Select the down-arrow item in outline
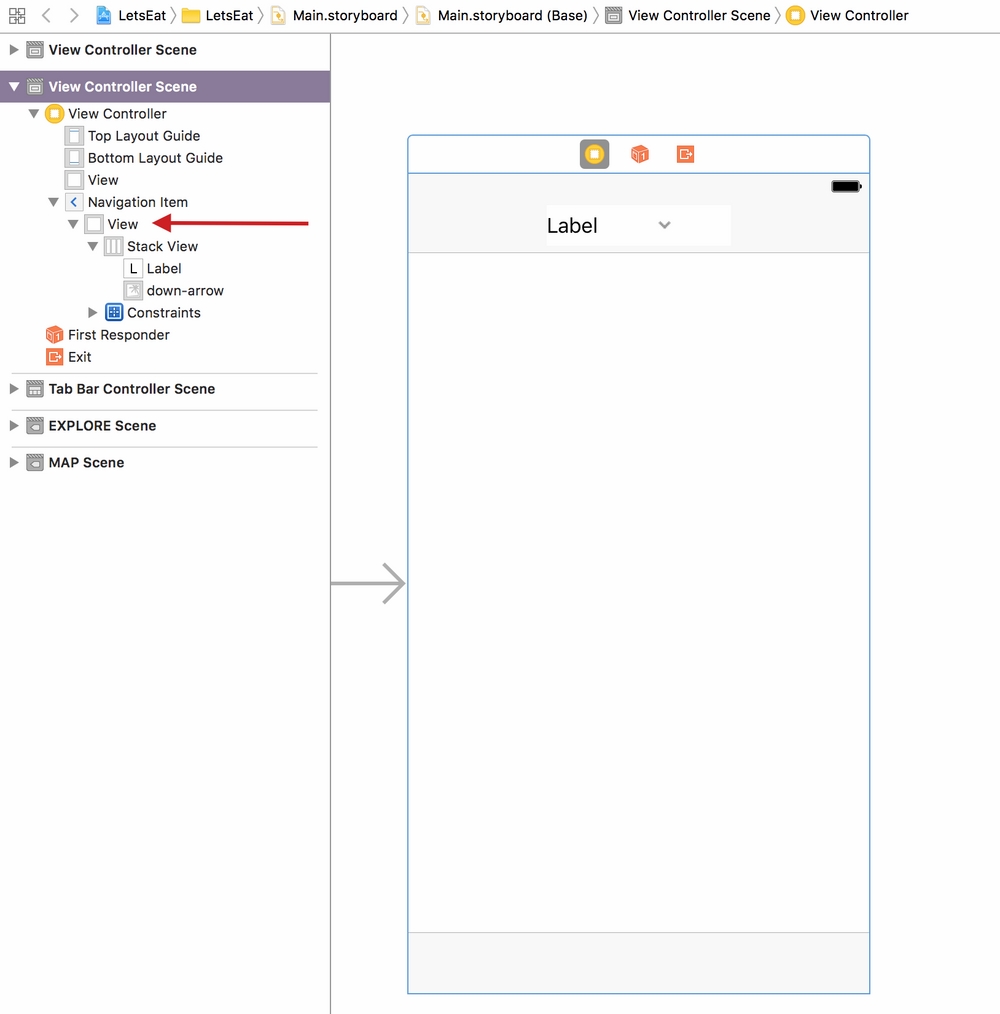This screenshot has width=1000, height=1014. point(185,291)
